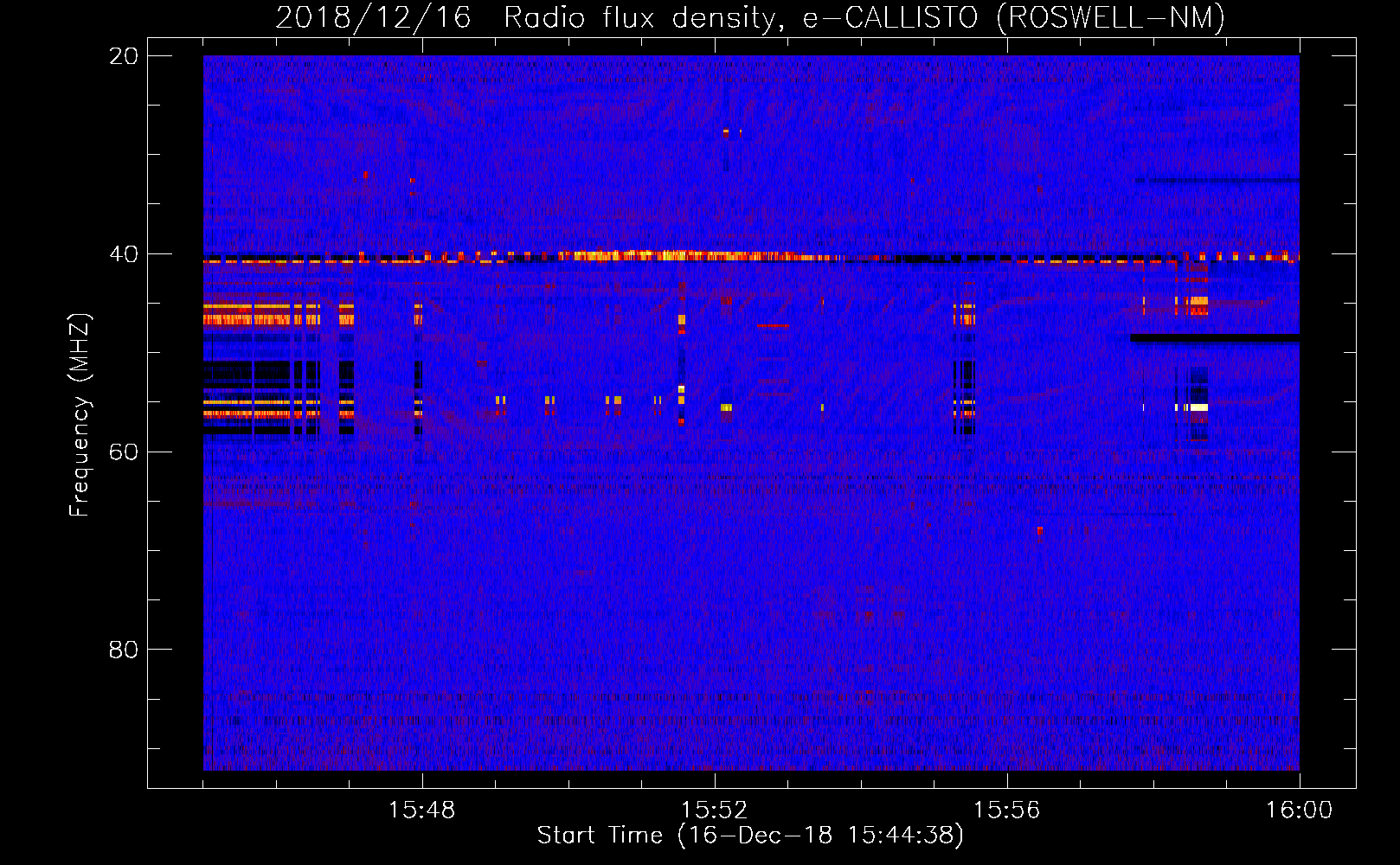
Task: Click the plot title '2018/12/16 Radio flux density, e-CALLISTO (ROSWELL-NM)'
Action: pos(750,18)
